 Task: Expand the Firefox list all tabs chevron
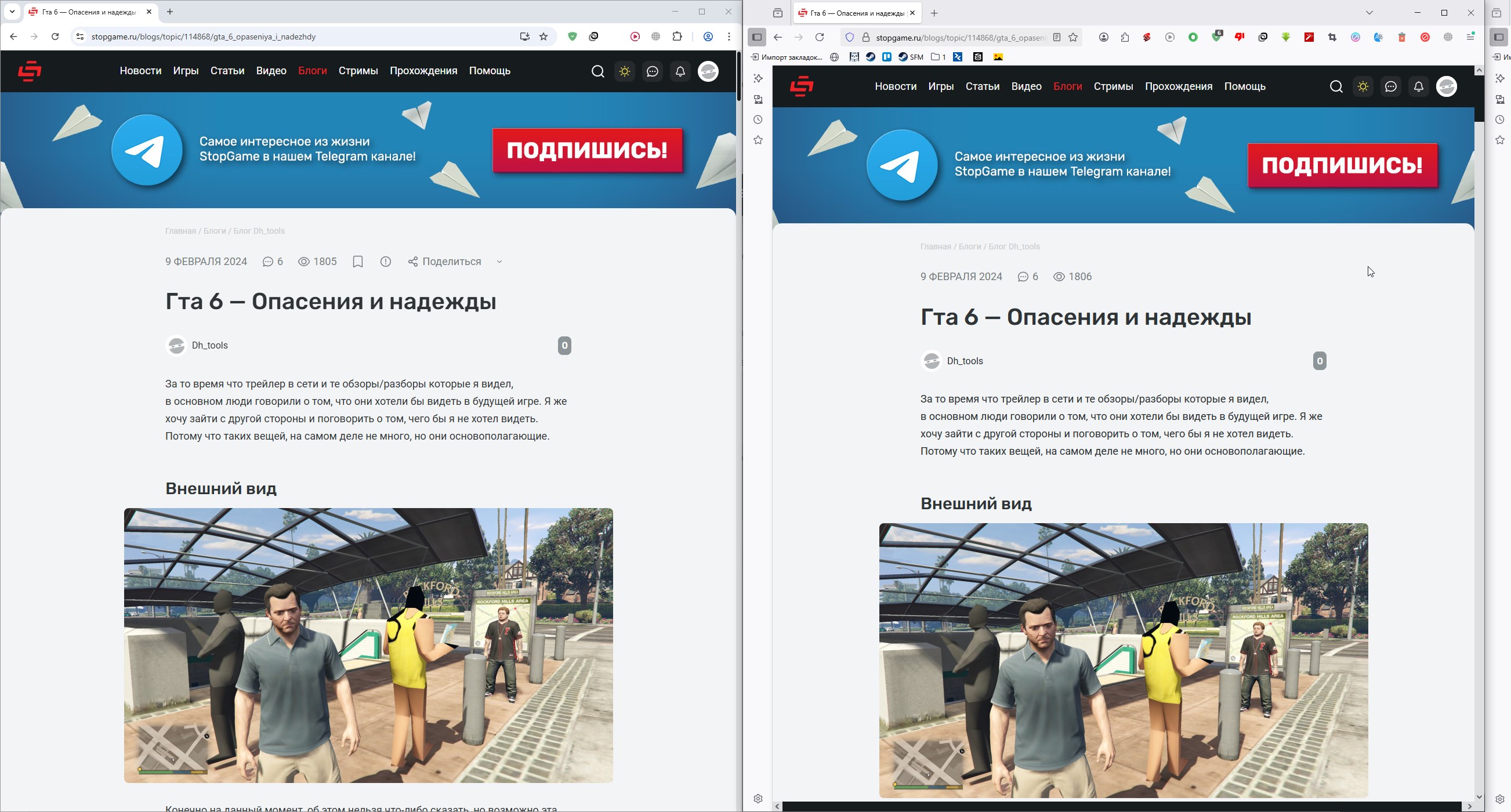pyautogui.click(x=1369, y=13)
